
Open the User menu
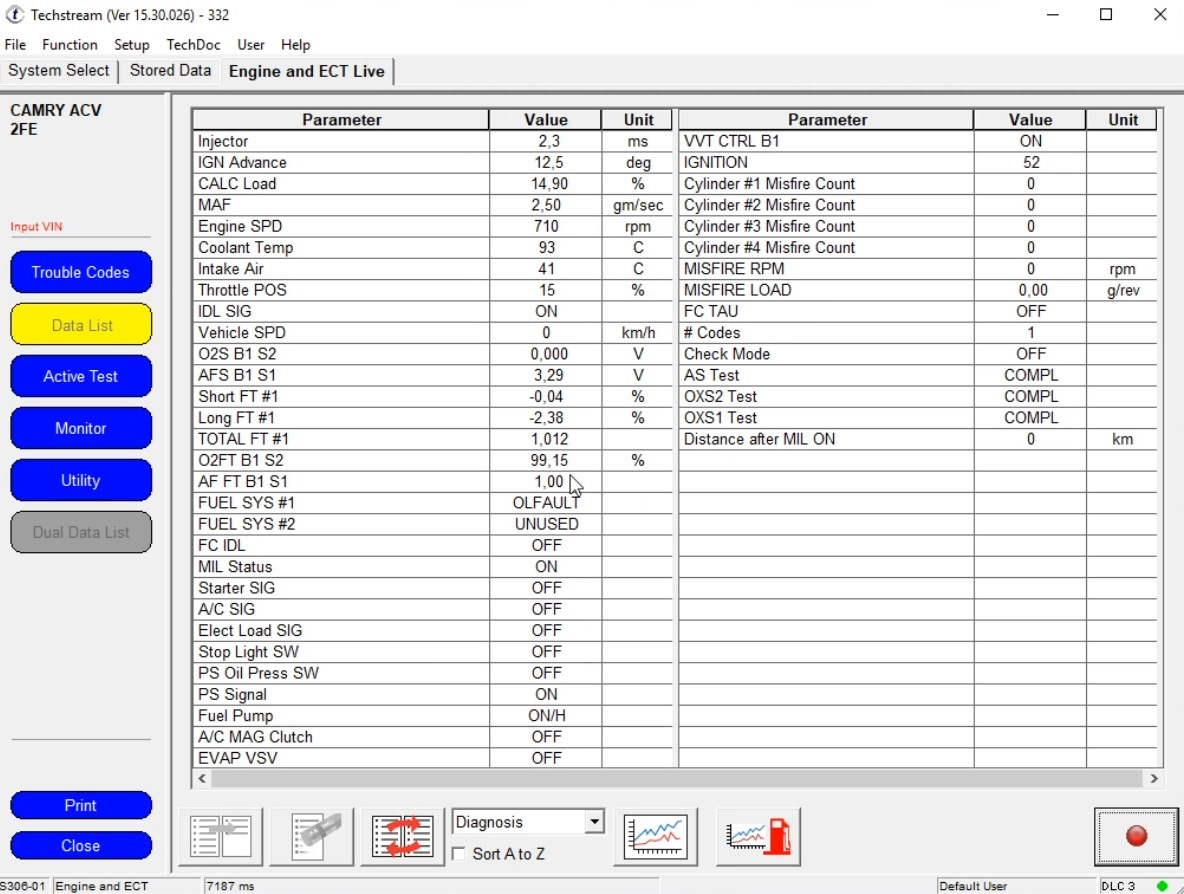coord(251,45)
